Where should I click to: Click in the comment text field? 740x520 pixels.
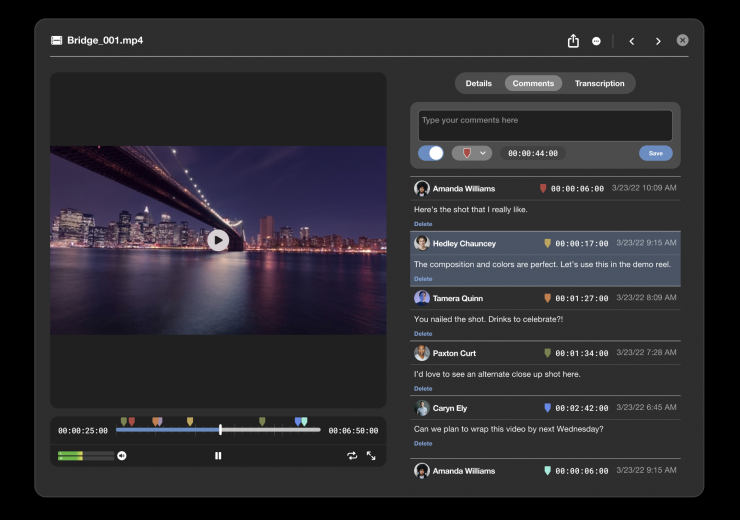545,125
